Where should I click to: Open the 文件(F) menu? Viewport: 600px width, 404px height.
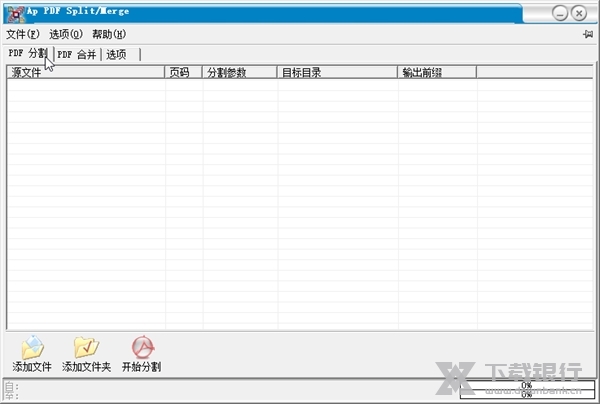pyautogui.click(x=23, y=34)
